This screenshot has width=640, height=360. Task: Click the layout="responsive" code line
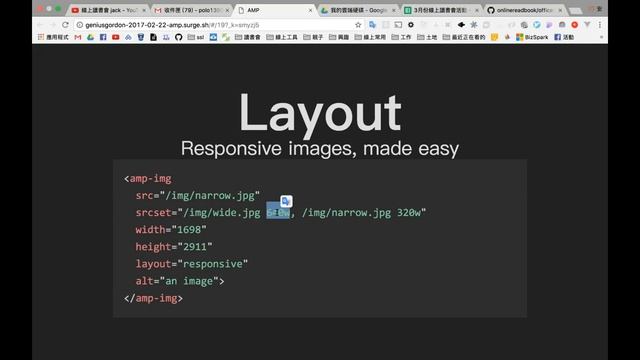[x=192, y=264]
